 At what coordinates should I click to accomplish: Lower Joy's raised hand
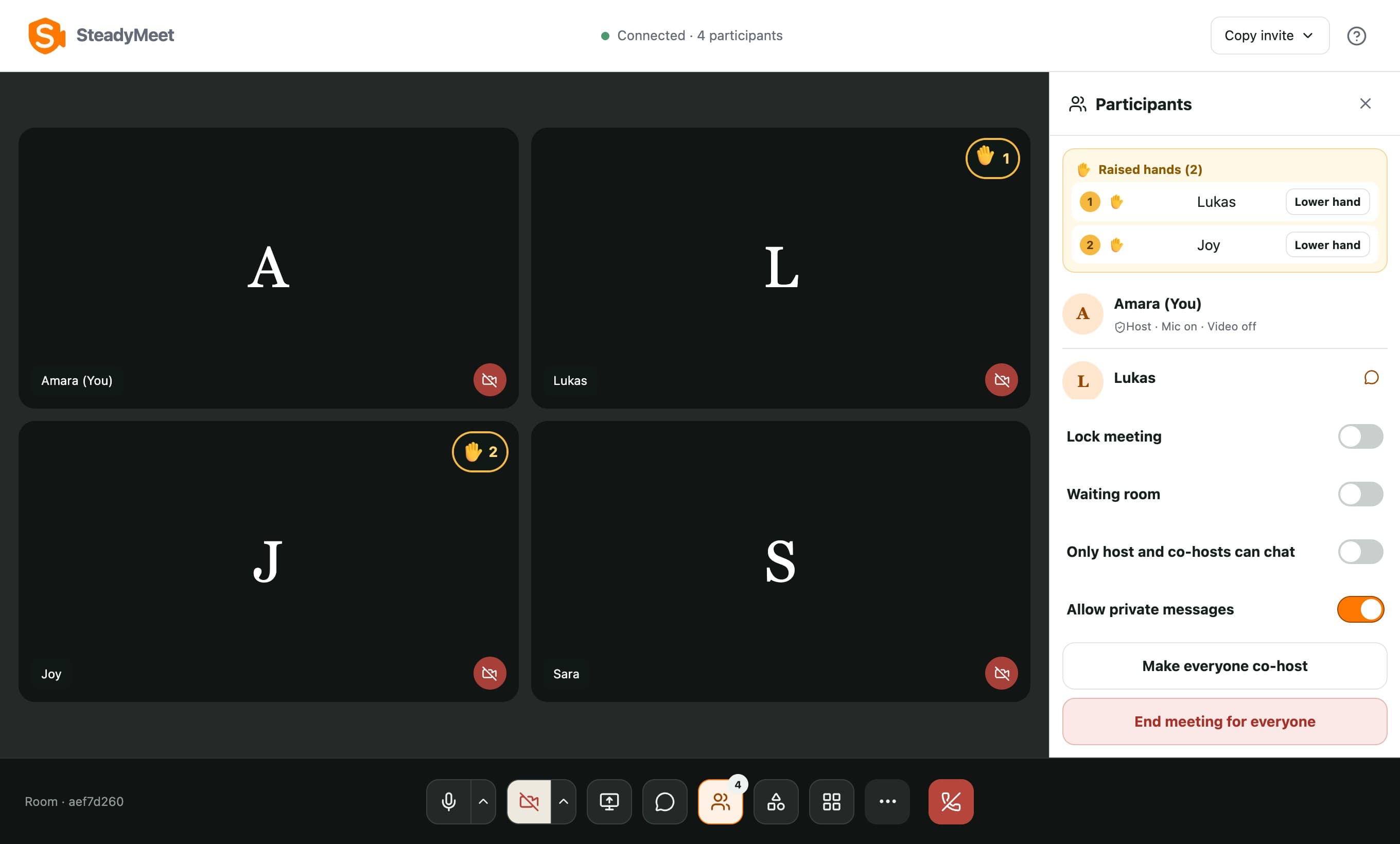coord(1327,245)
